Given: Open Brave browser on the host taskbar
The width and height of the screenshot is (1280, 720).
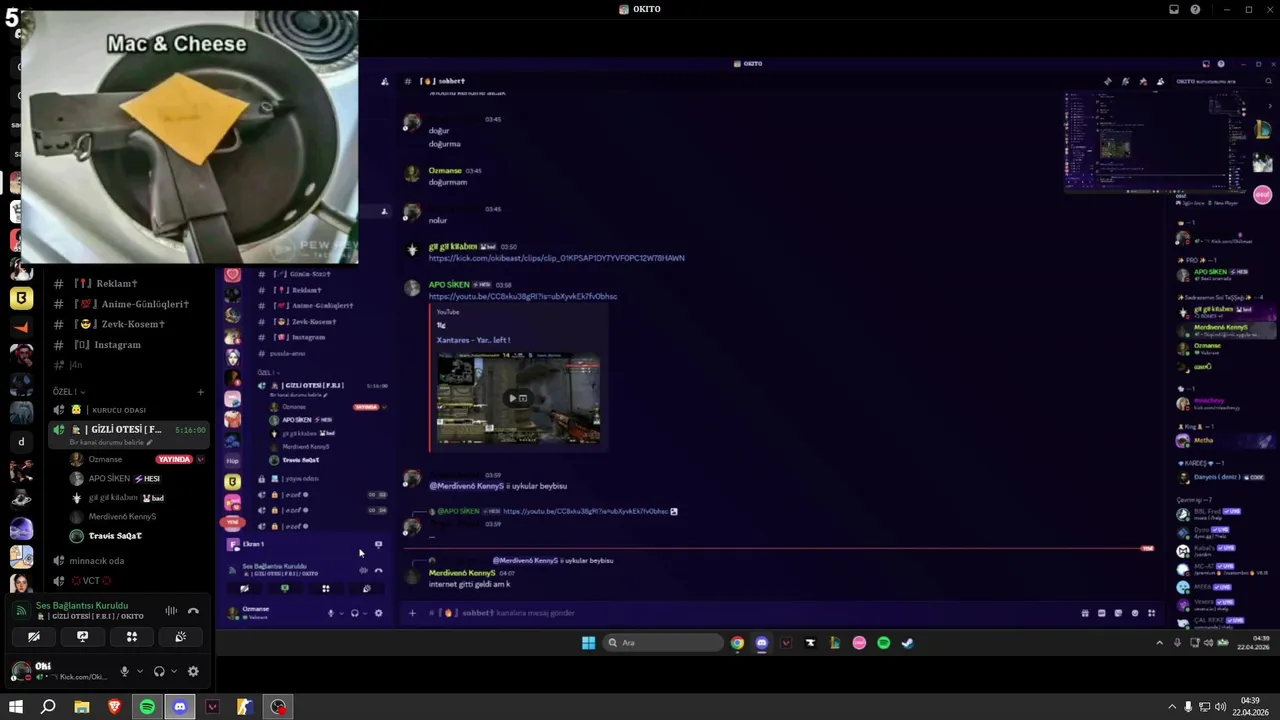Looking at the screenshot, I should pyautogui.click(x=114, y=707).
